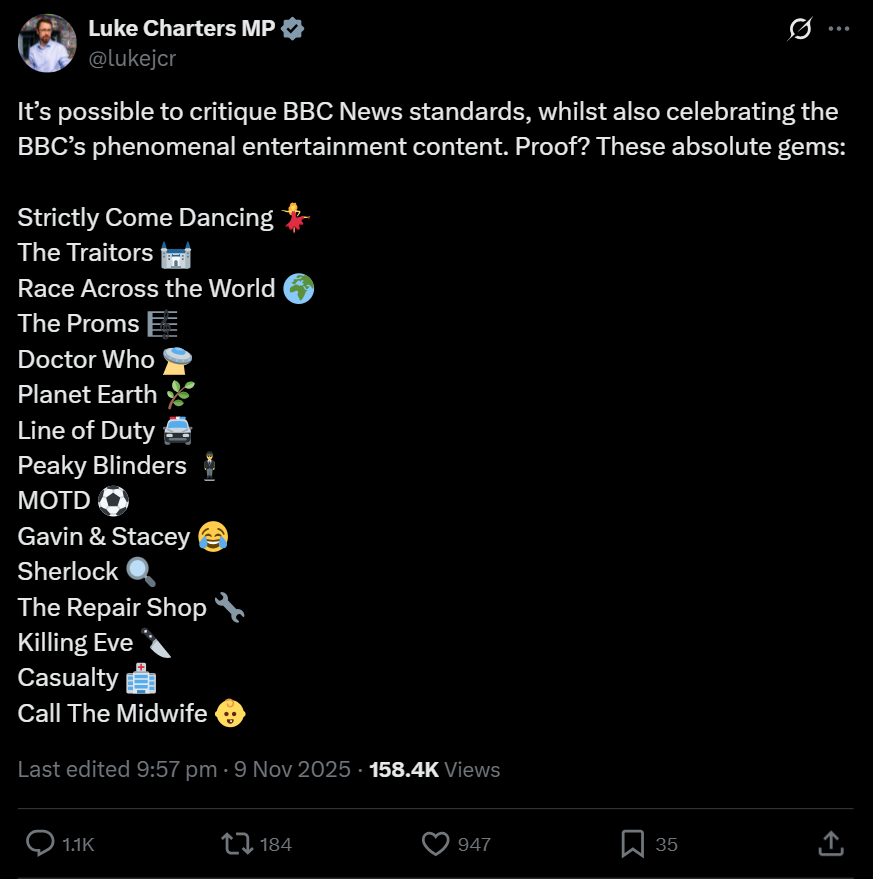The height and width of the screenshot is (879, 873).
Task: Like the post with the heart icon
Action: coord(435,844)
